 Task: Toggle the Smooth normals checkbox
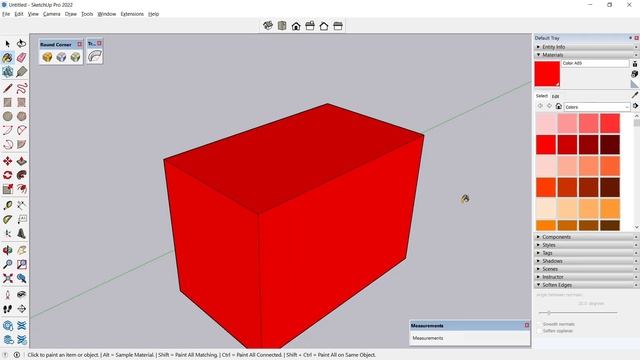click(540, 324)
